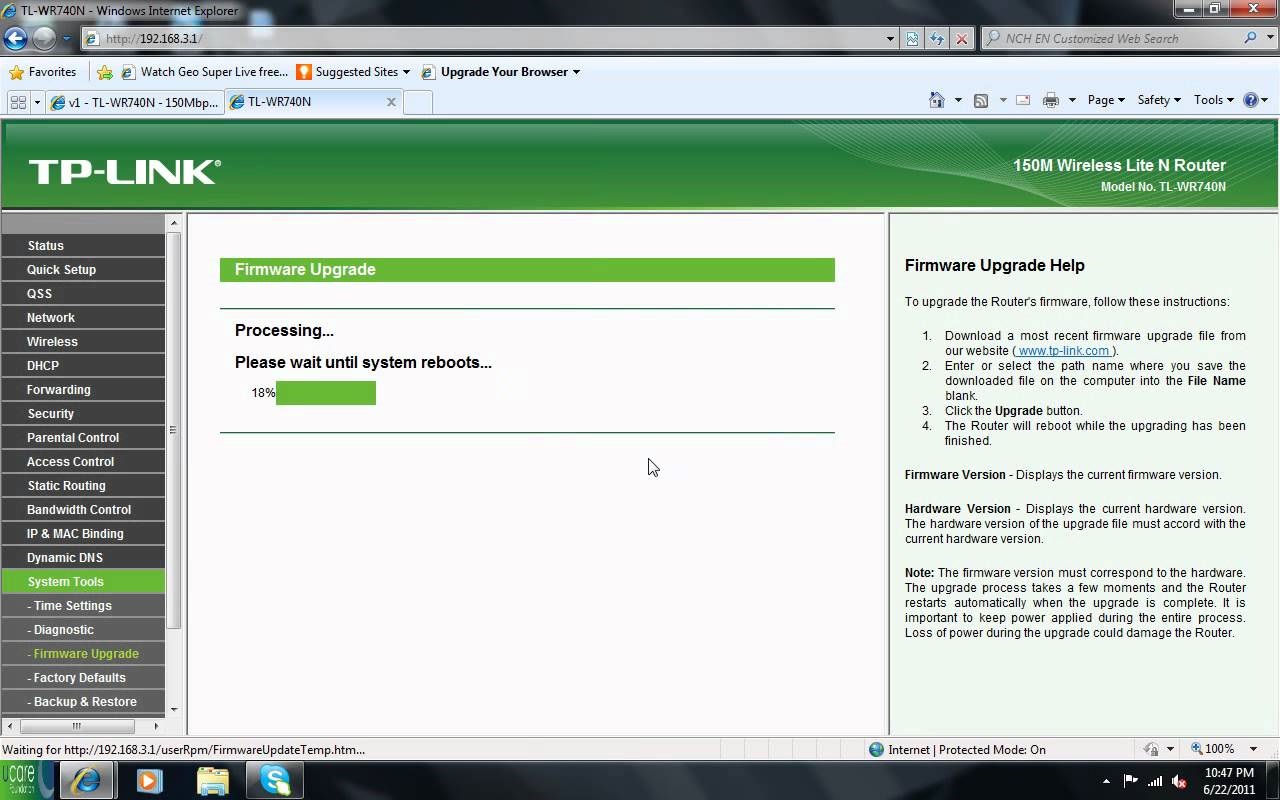Viewport: 1280px width, 800px height.
Task: Click the network signal tray icon
Action: point(1155,781)
